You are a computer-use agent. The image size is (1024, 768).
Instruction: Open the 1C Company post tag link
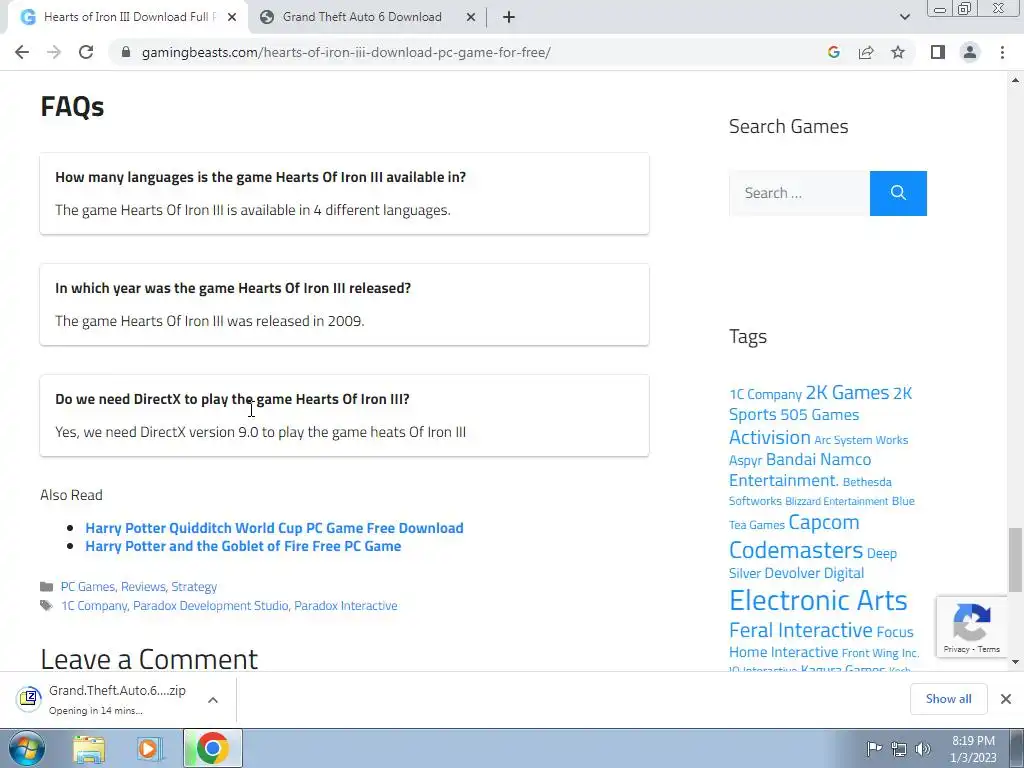click(x=94, y=605)
